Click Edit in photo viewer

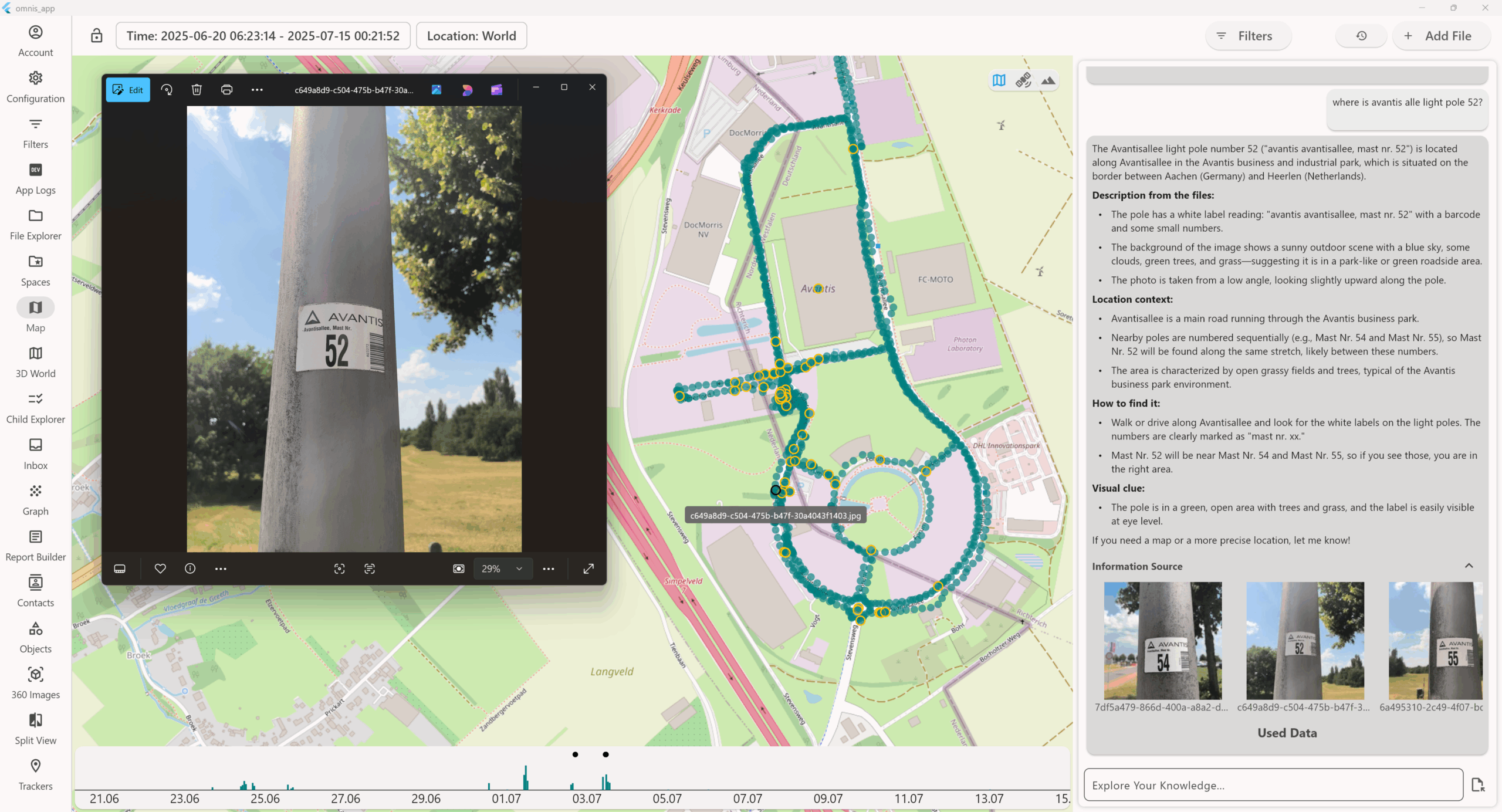point(128,90)
